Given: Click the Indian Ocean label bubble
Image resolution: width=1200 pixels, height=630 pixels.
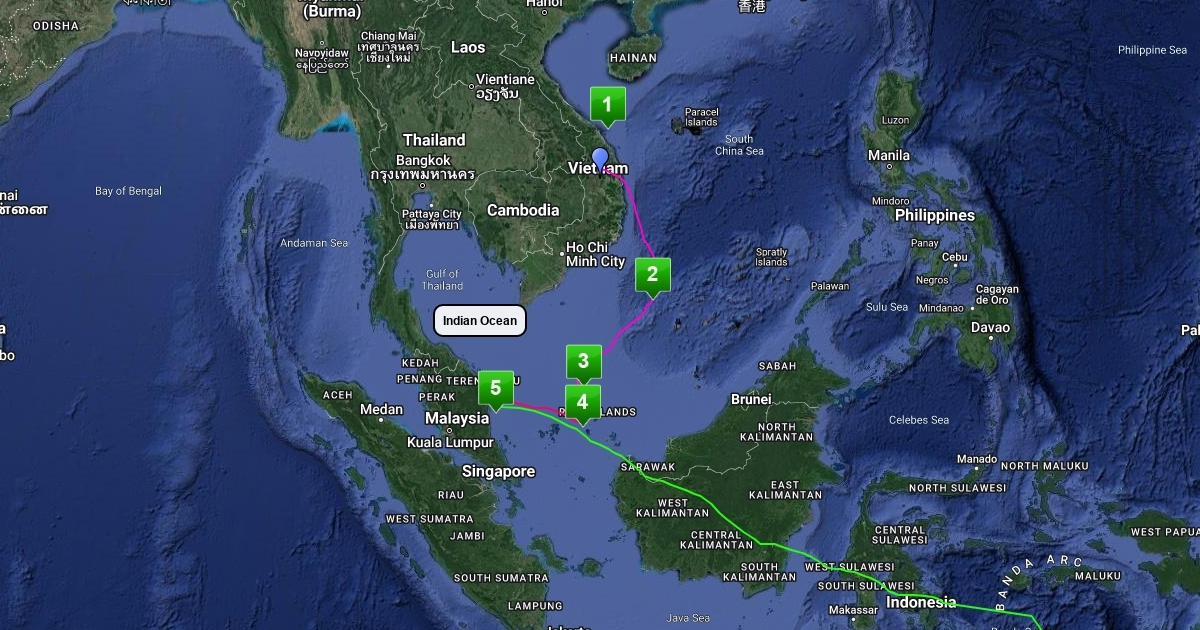Looking at the screenshot, I should point(480,320).
